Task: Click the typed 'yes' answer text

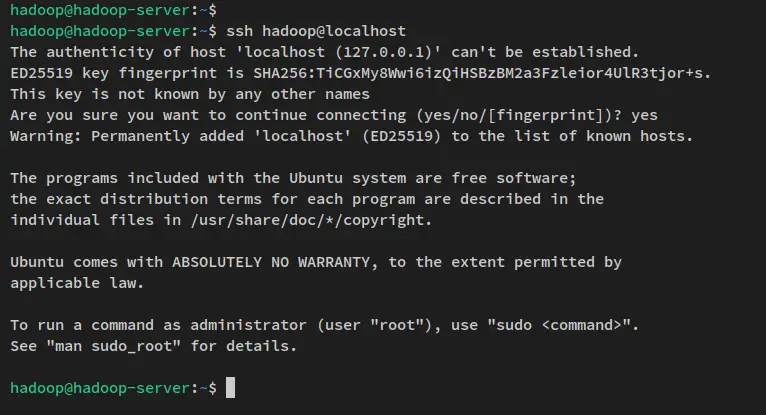Action: pos(644,115)
